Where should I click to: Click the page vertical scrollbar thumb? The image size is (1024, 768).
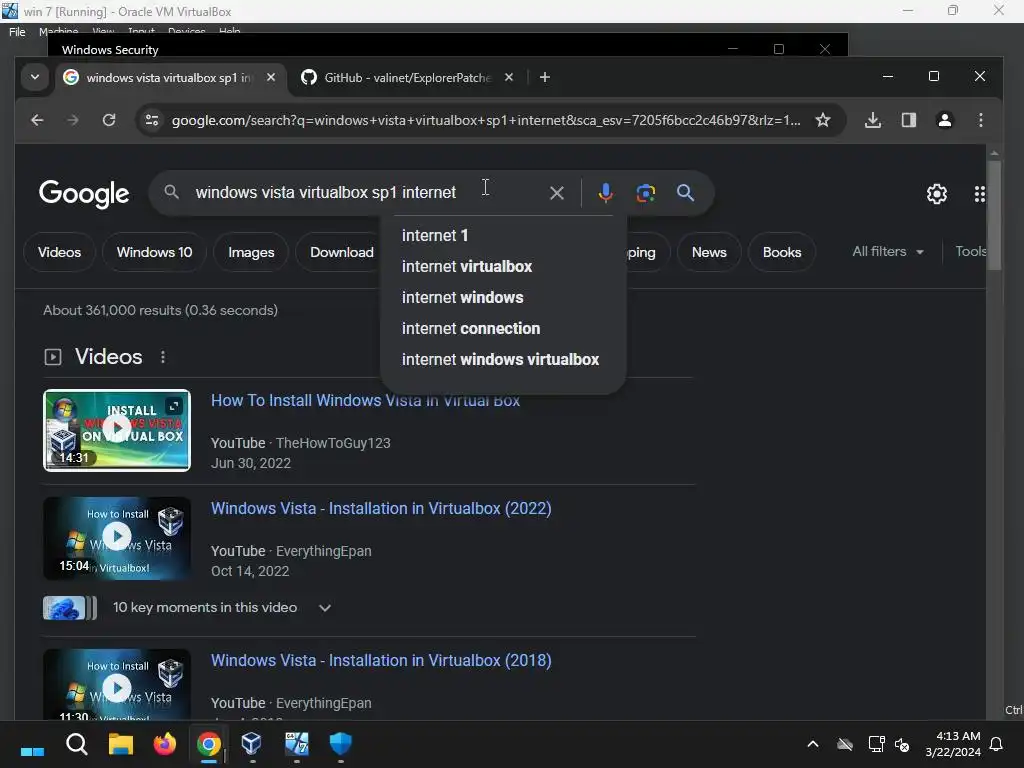pos(994,214)
